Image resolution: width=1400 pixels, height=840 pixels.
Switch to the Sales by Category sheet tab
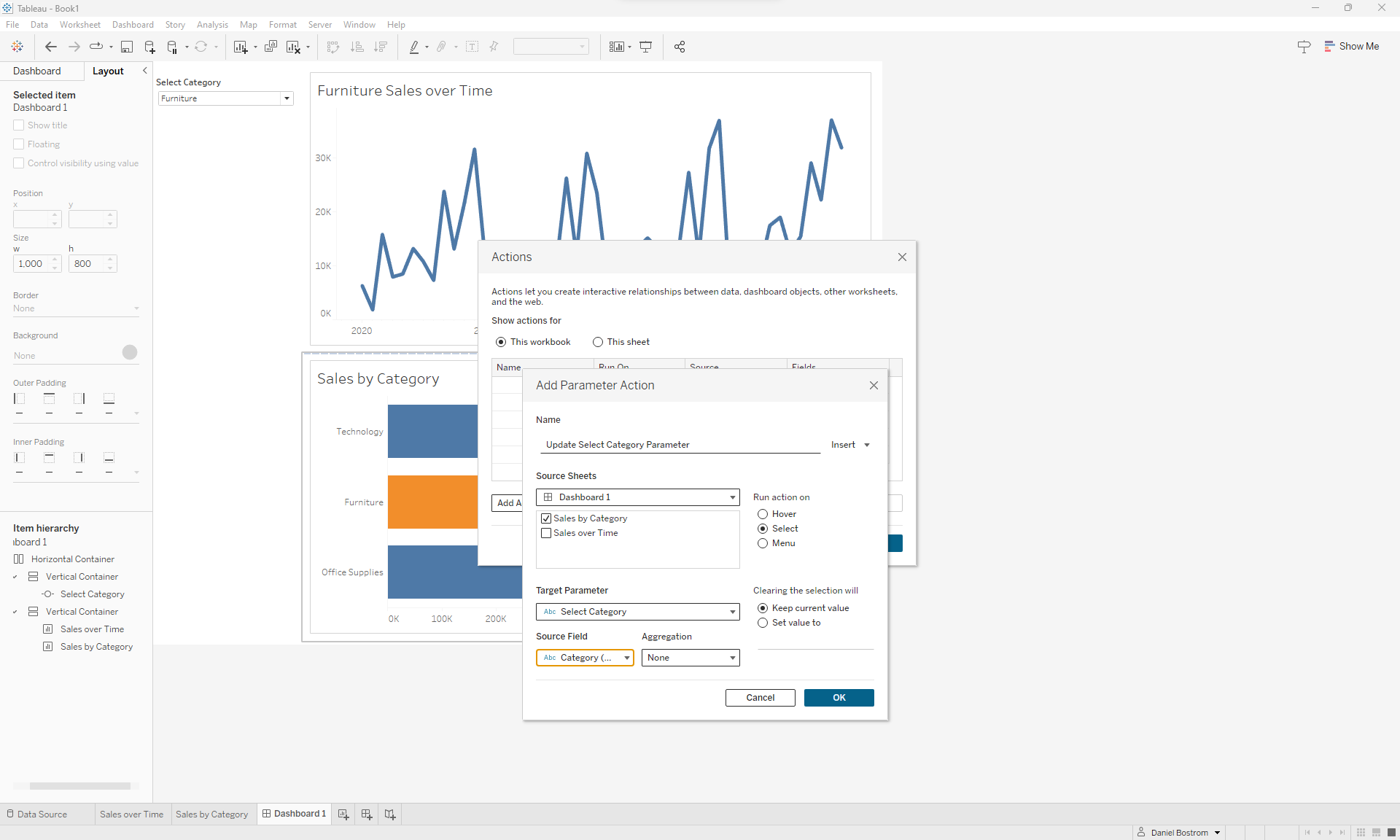(x=211, y=814)
